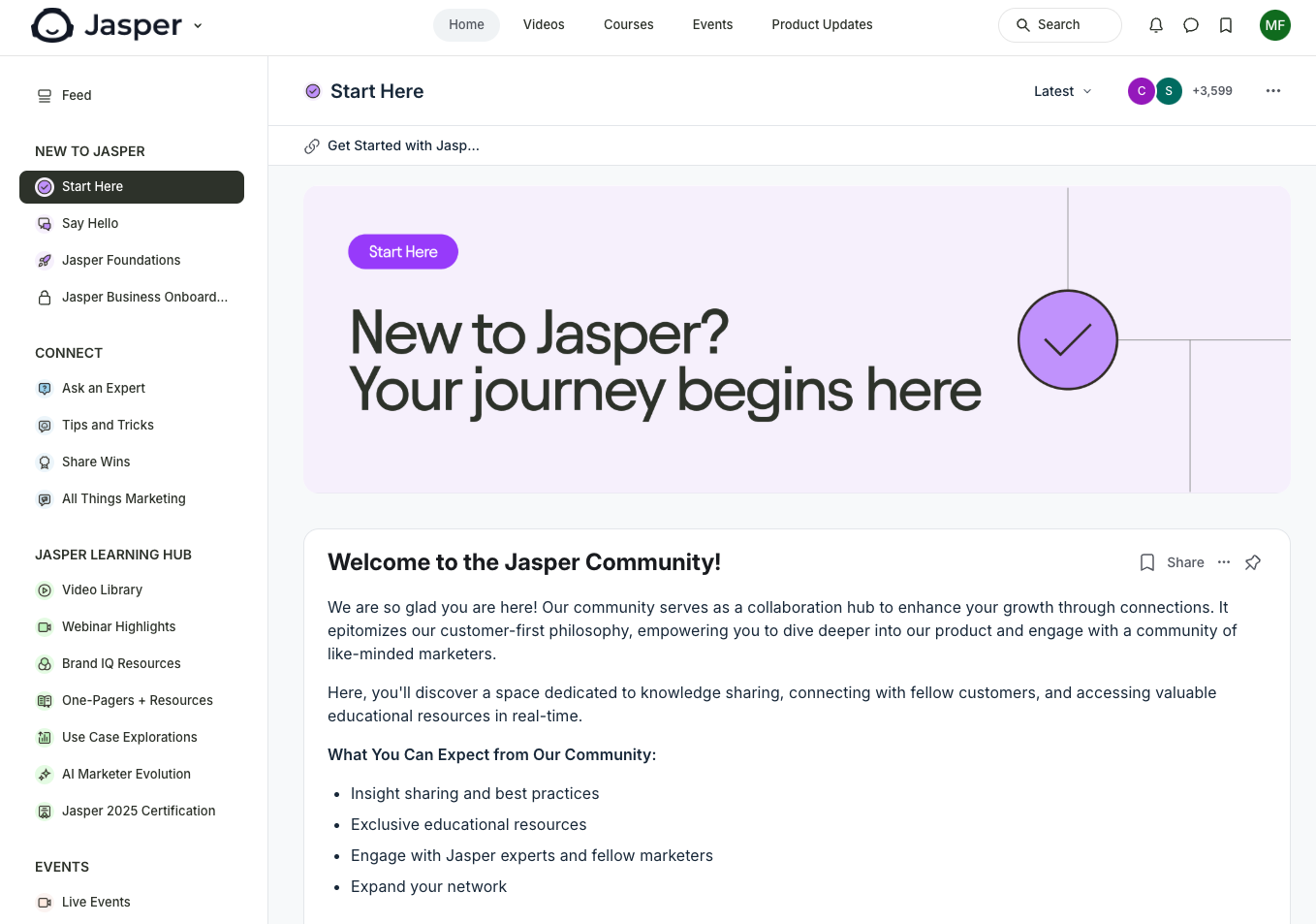Click the S member avatar

click(x=1169, y=91)
